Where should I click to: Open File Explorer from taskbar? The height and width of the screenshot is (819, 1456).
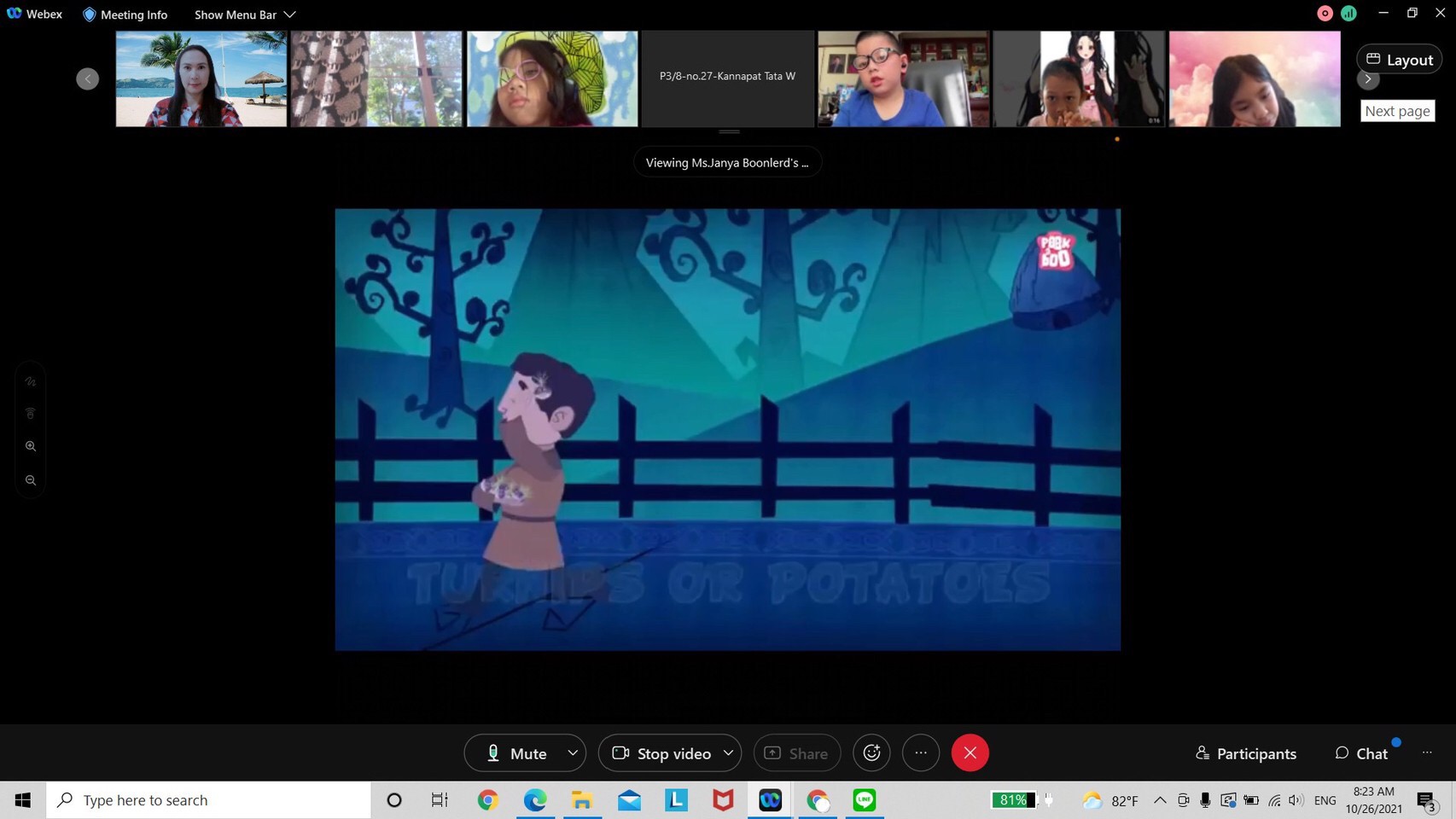[x=582, y=800]
